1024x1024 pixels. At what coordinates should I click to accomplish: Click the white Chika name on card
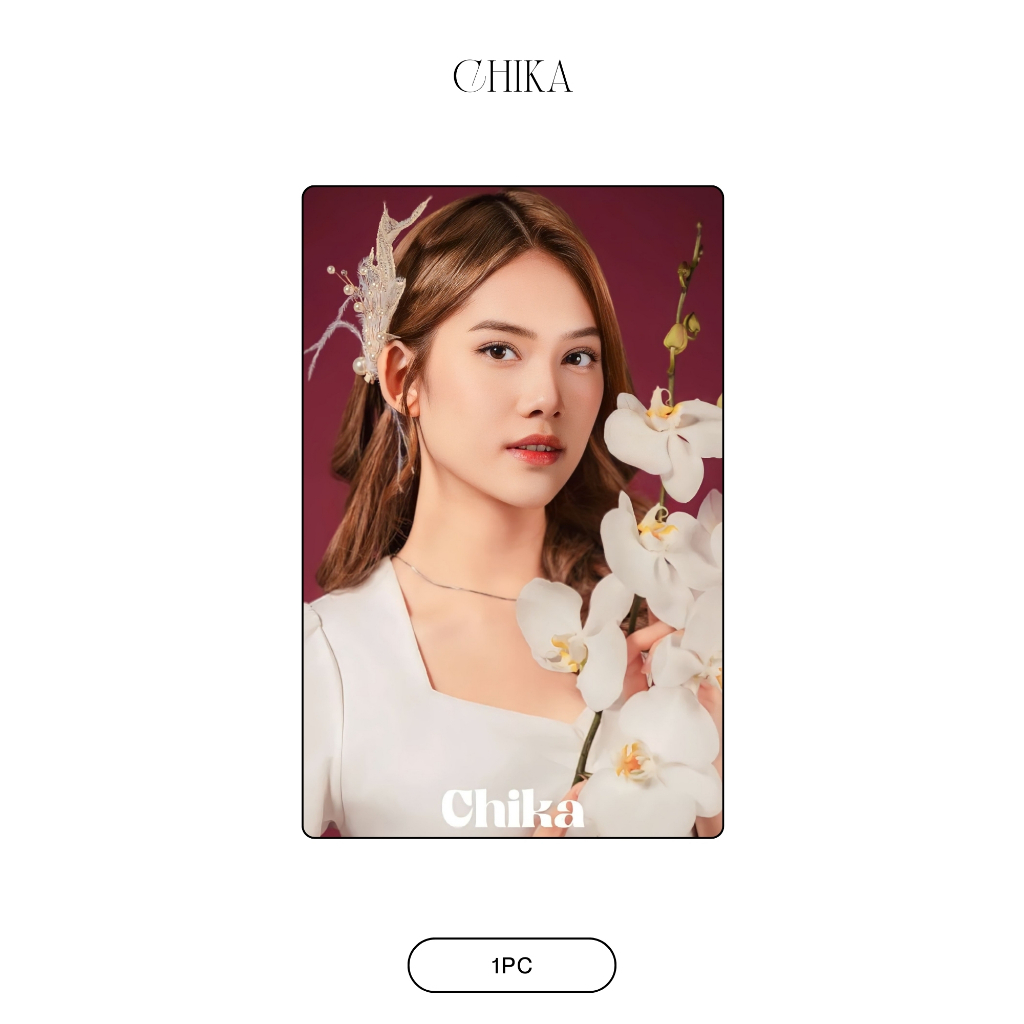513,808
